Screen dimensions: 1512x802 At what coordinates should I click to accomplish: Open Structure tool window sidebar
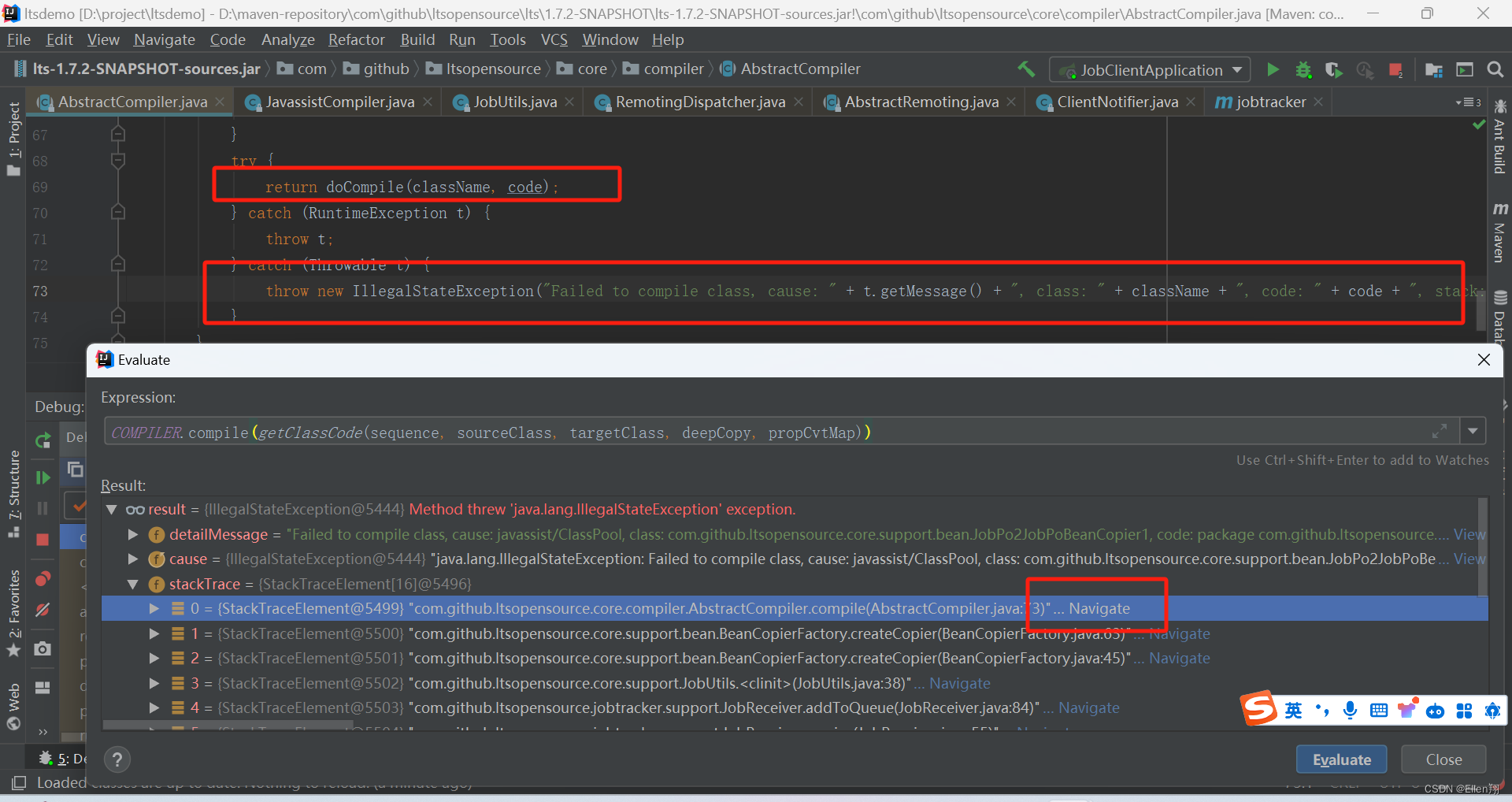tap(13, 494)
